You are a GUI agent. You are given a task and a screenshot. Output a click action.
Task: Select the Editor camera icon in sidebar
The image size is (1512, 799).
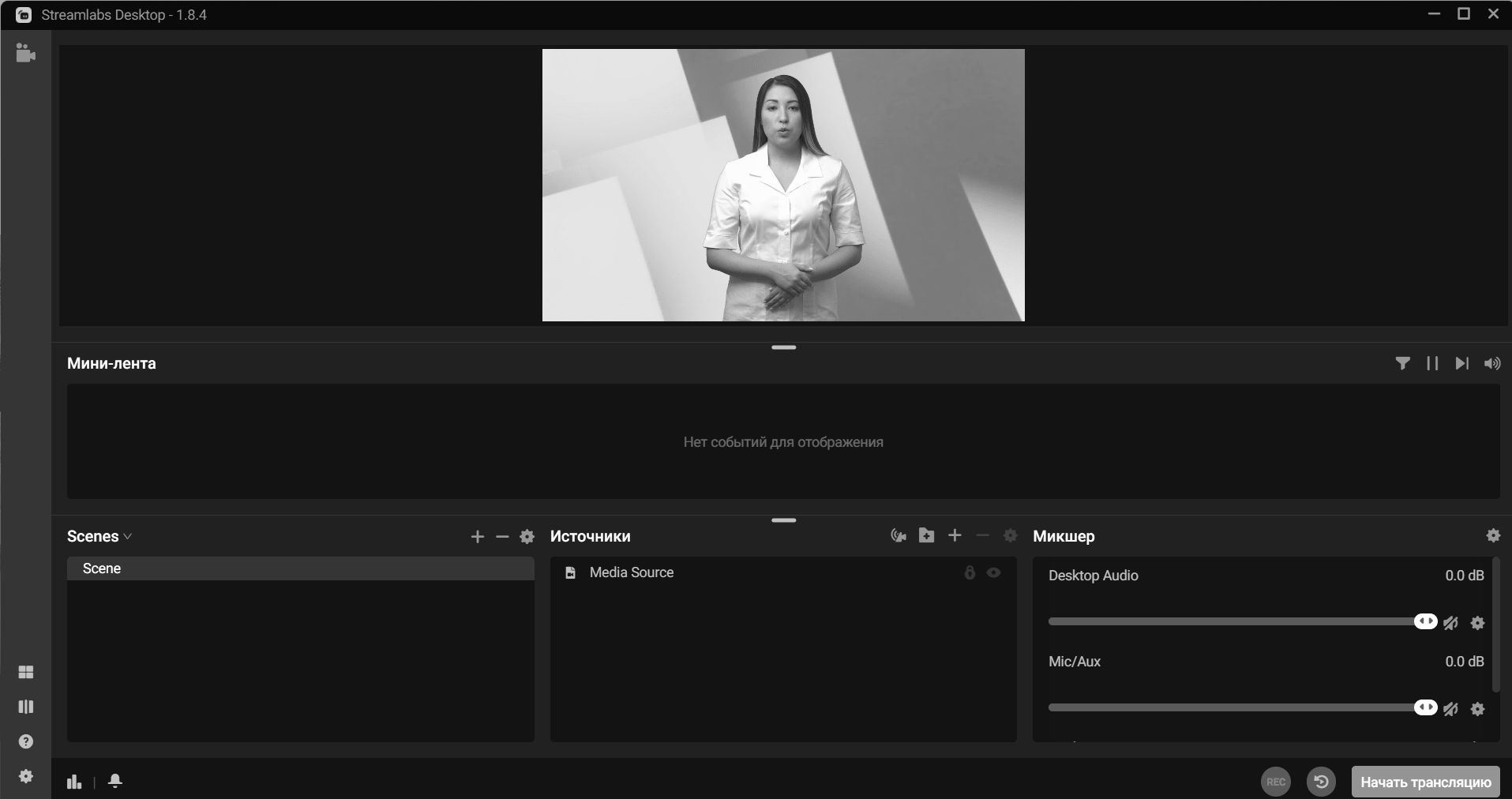(25, 54)
